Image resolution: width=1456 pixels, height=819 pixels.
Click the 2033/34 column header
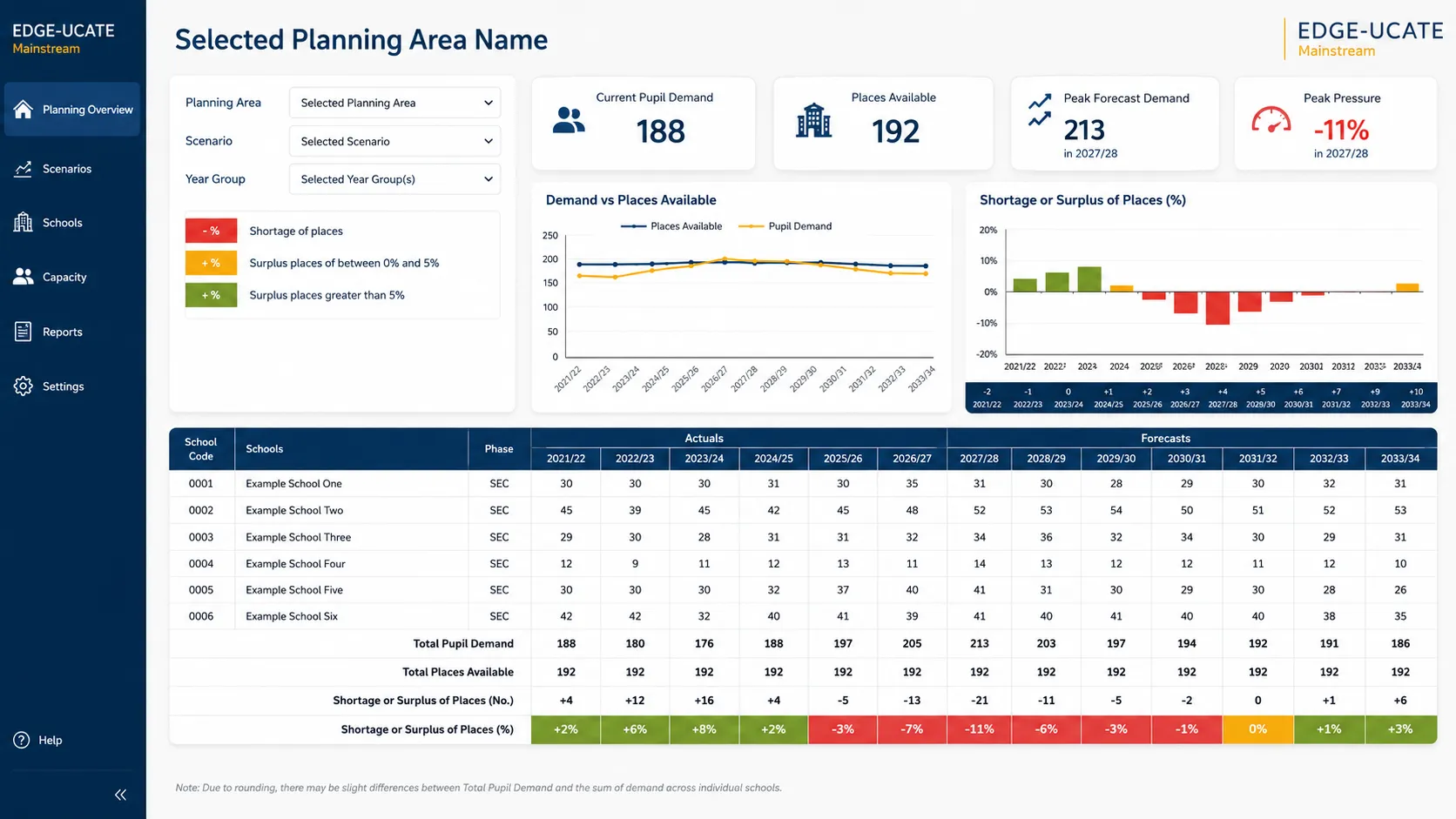[1400, 459]
